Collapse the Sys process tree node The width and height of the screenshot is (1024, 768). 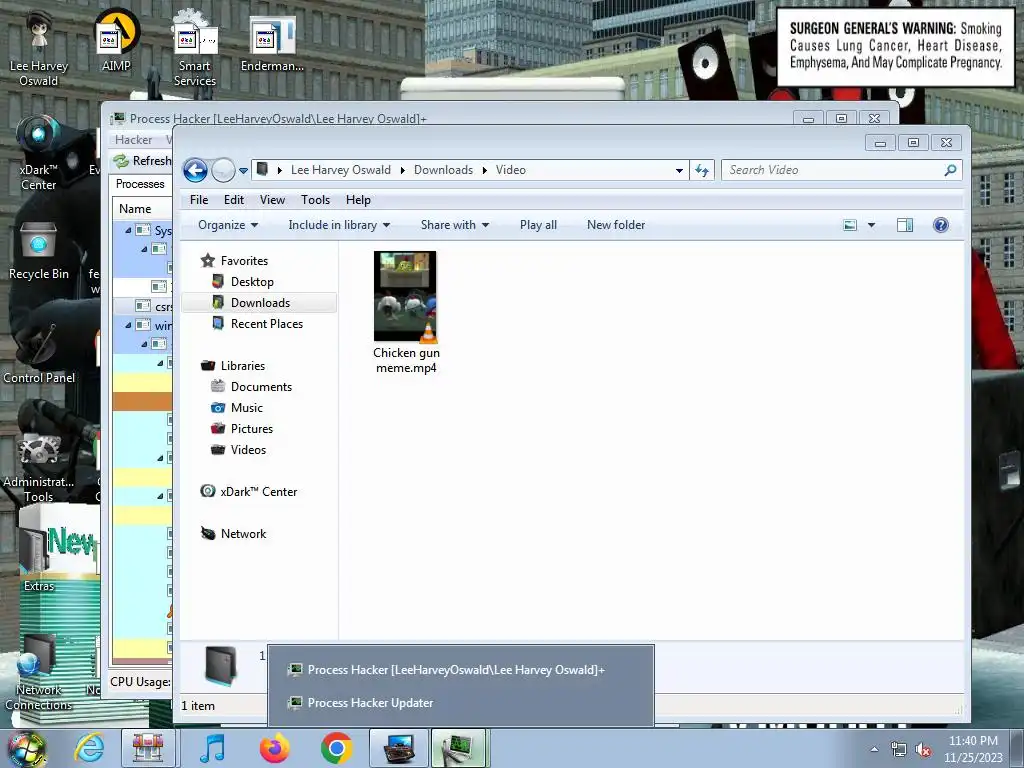coord(128,231)
